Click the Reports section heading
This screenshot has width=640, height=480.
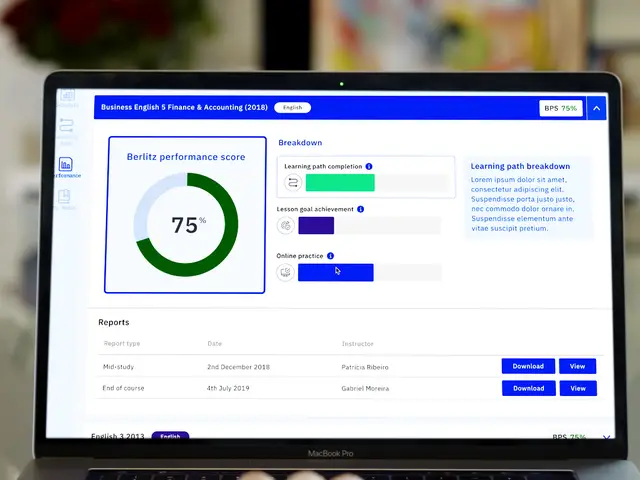113,322
